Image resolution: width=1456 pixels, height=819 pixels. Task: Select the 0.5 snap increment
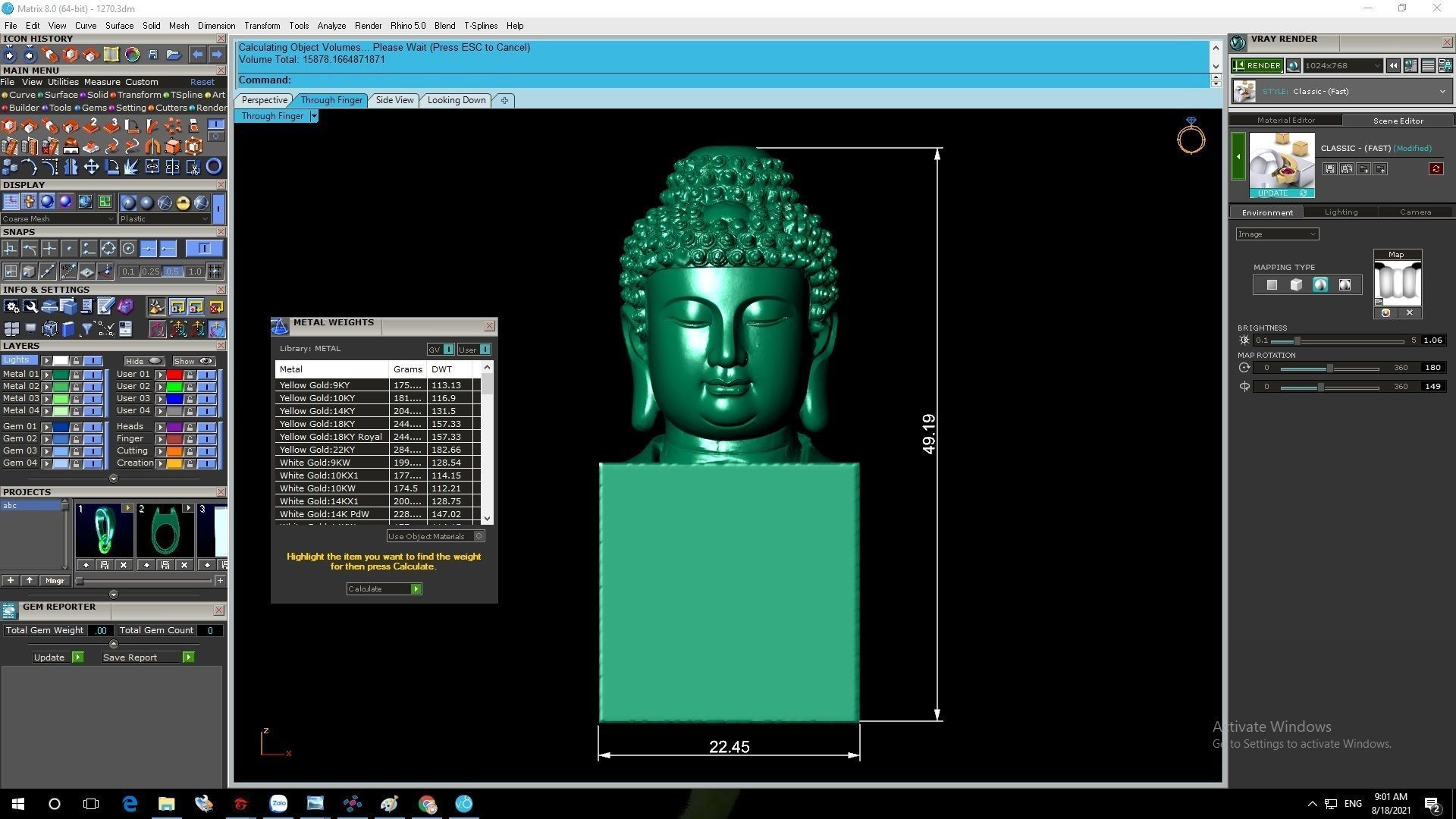pyautogui.click(x=172, y=271)
